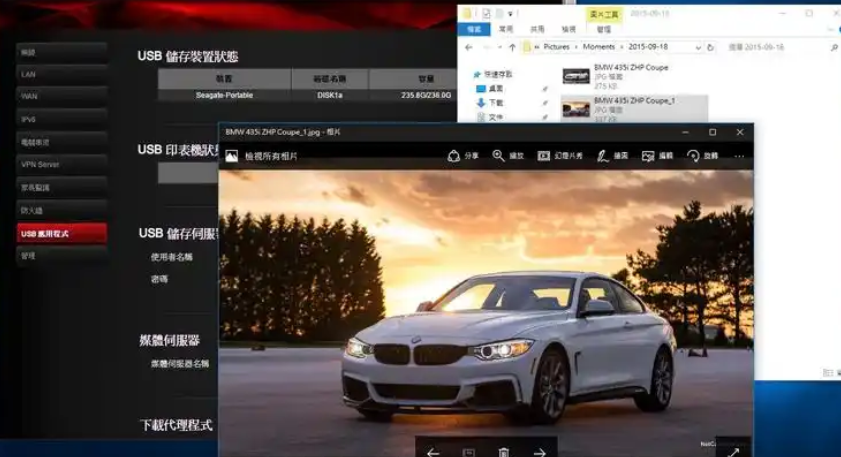Viewport: 841px width, 457px height.
Task: Select the BMW 435i ZHP Coupe_1 file thumbnail
Action: (x=576, y=109)
